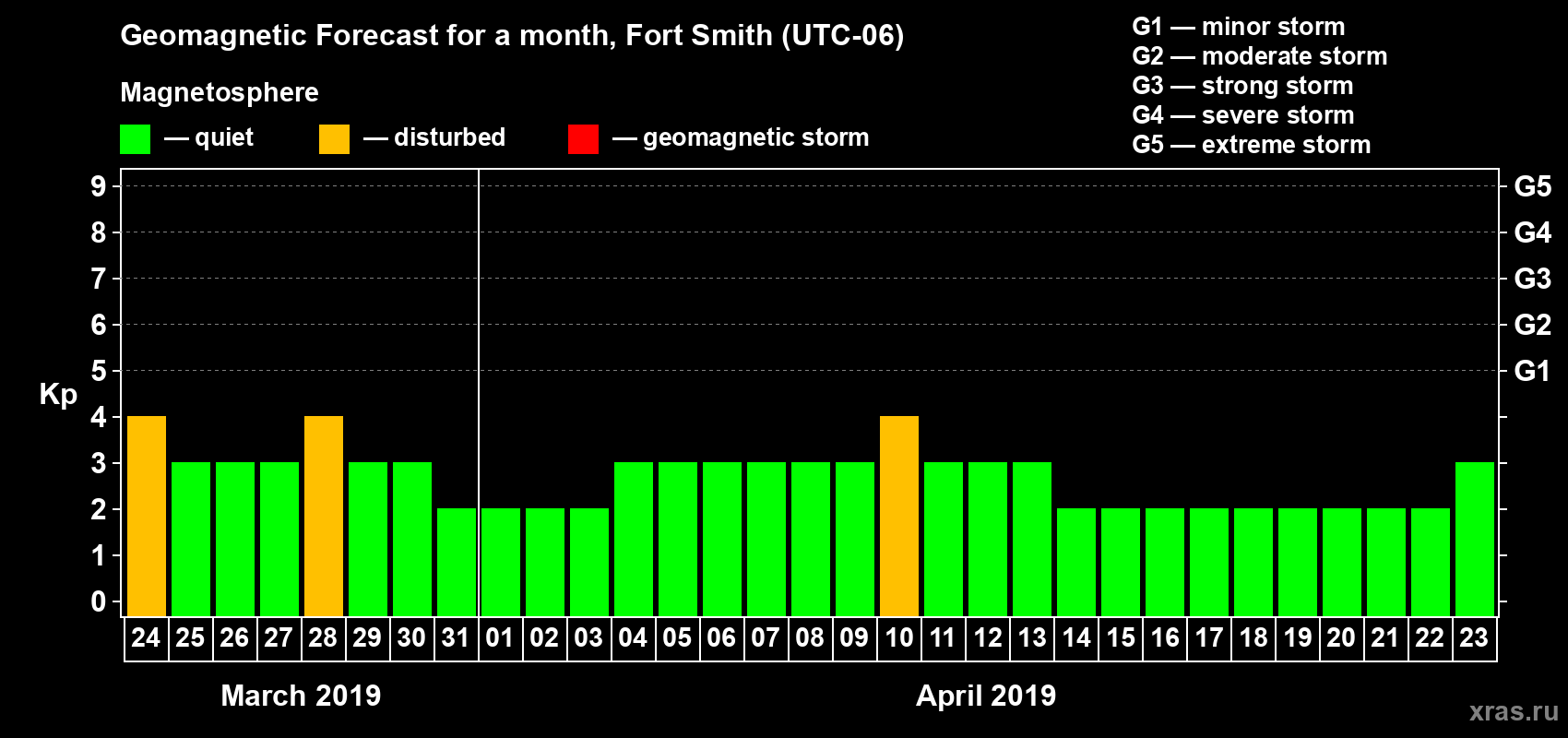Click the green bar for April 04

pos(634,540)
